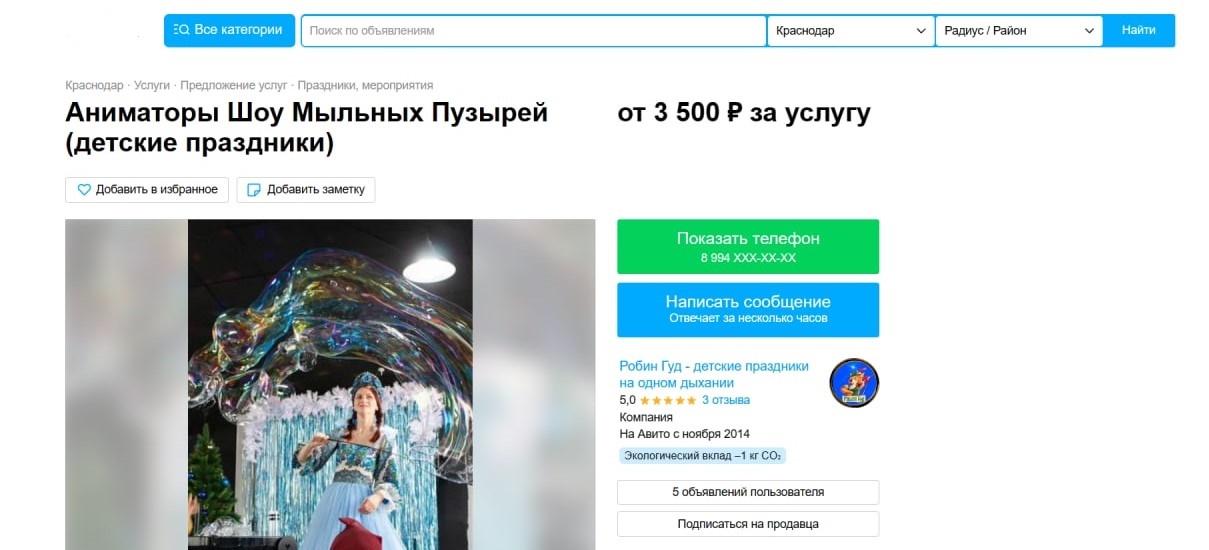Click Показать телефон green button

pyautogui.click(x=748, y=247)
